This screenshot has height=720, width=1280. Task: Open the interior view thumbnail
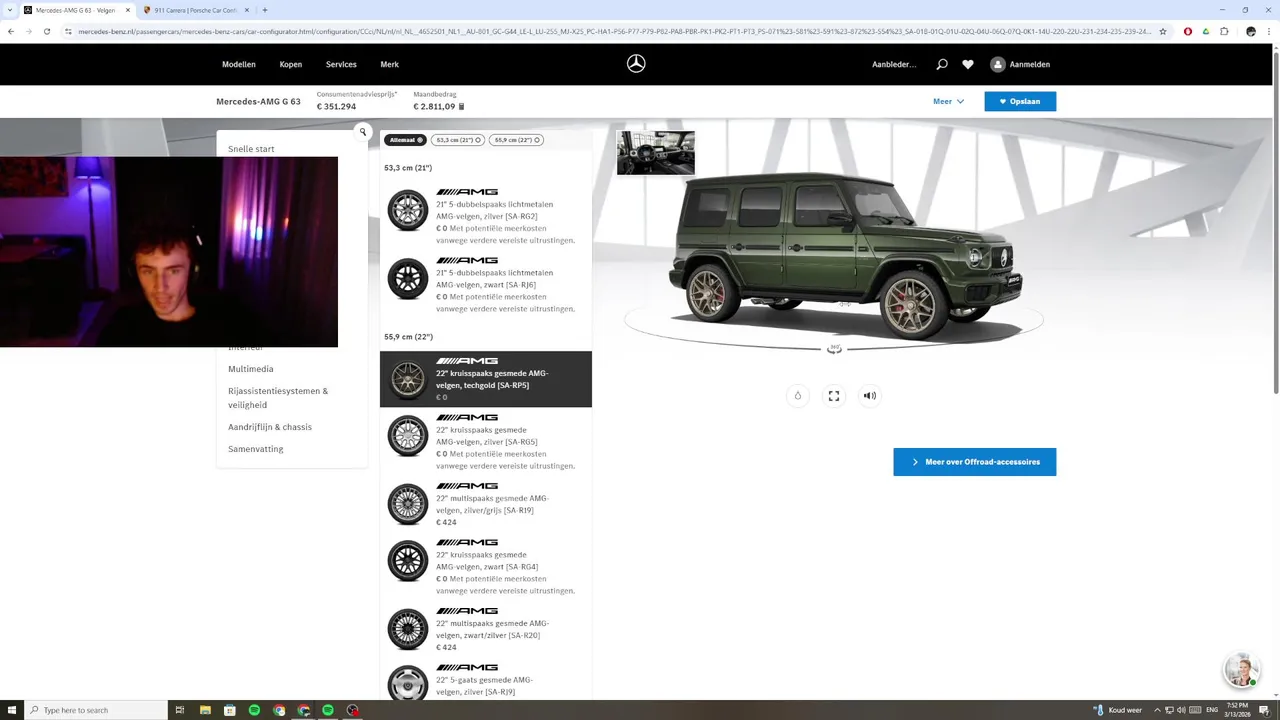(x=656, y=152)
